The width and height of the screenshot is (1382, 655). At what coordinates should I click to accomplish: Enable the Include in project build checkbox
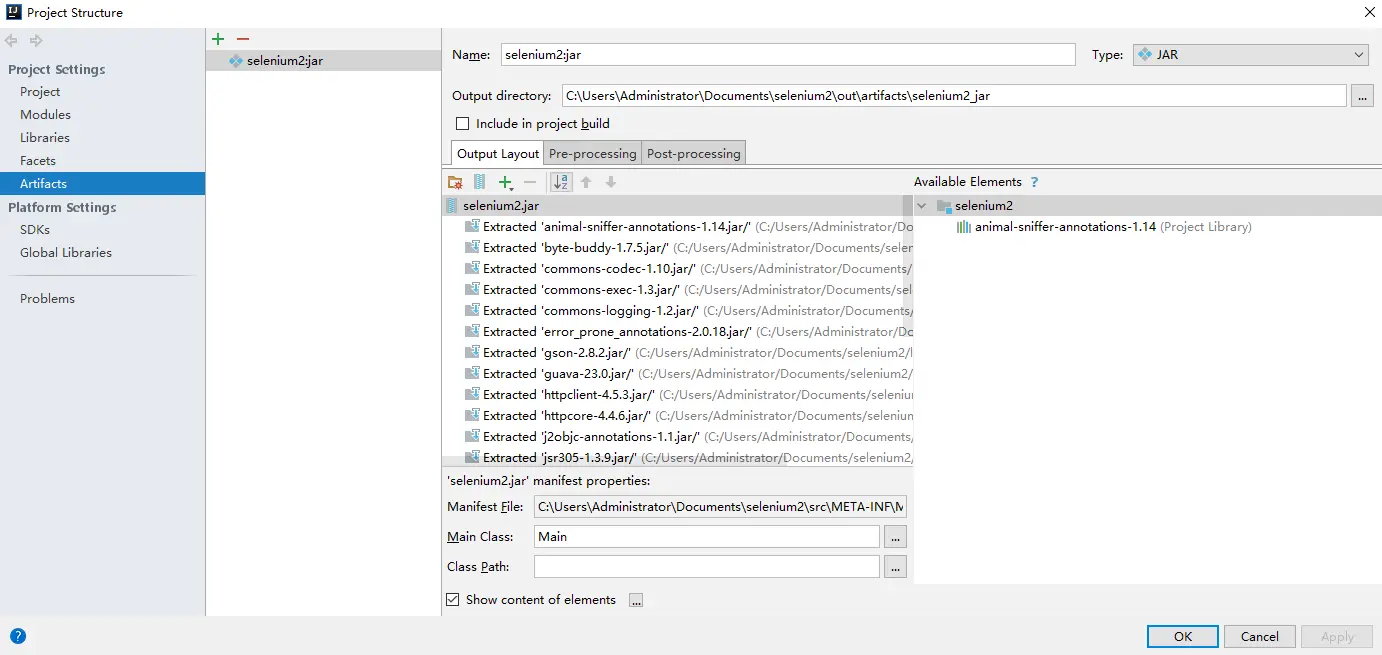pyautogui.click(x=462, y=124)
